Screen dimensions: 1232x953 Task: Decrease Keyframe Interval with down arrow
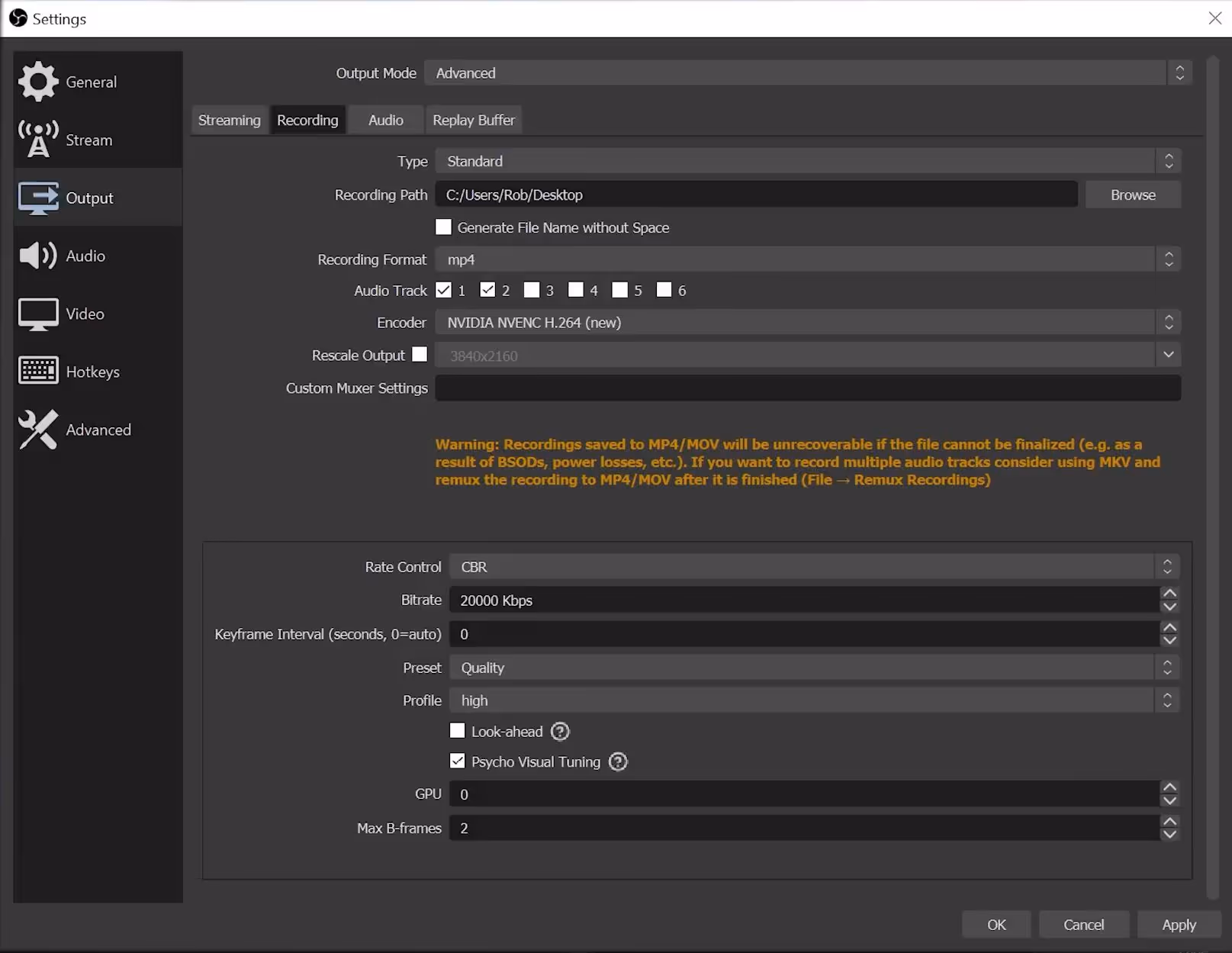click(x=1169, y=640)
